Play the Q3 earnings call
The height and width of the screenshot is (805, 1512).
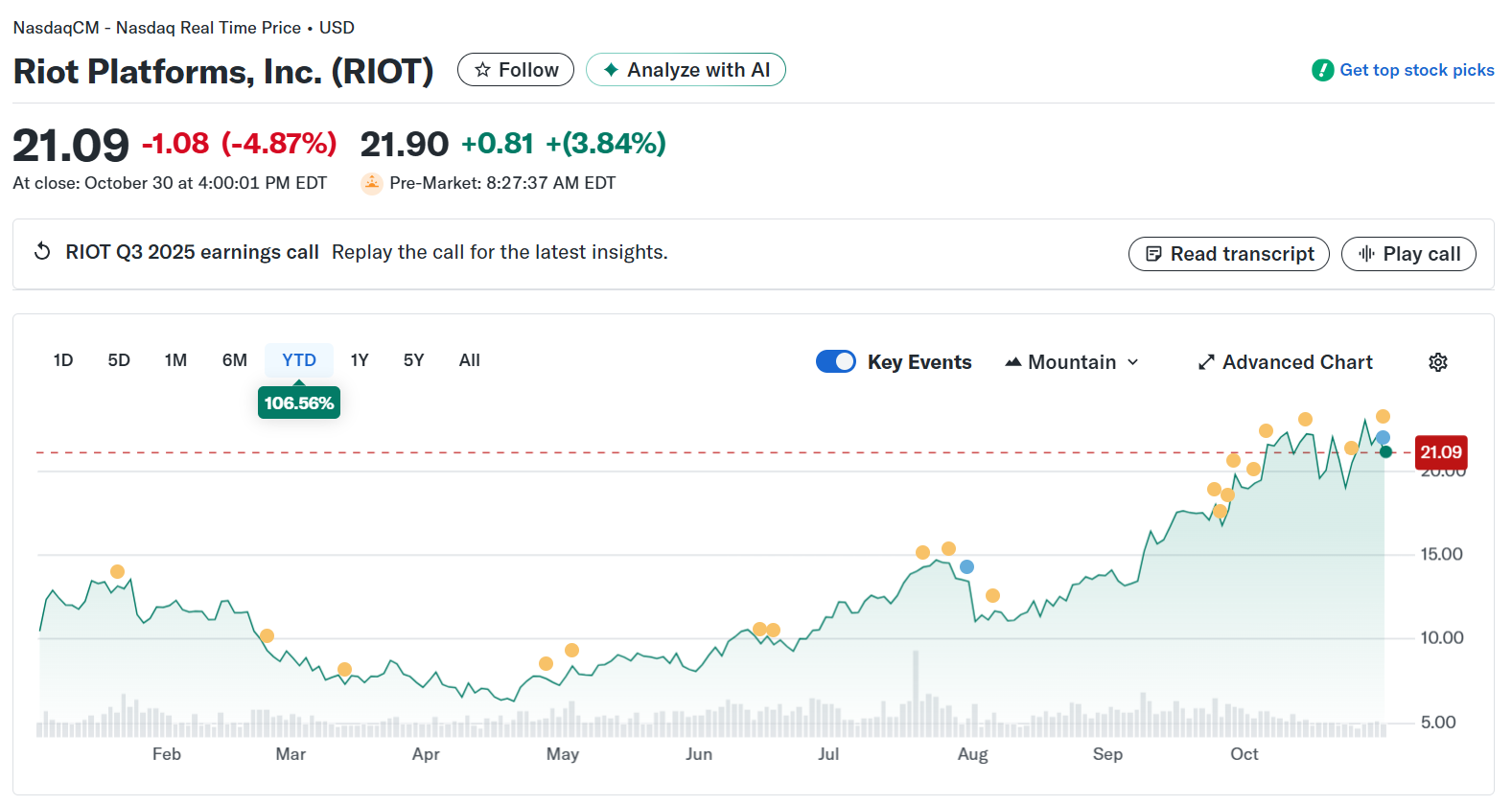point(1408,254)
